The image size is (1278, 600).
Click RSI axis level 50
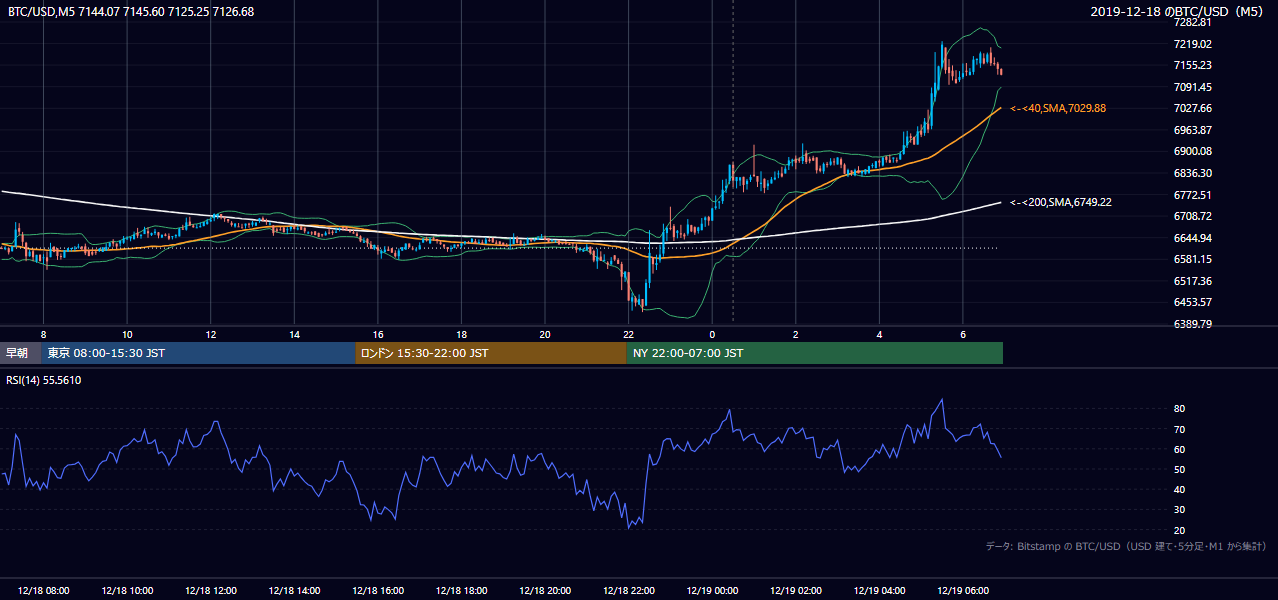point(1179,469)
